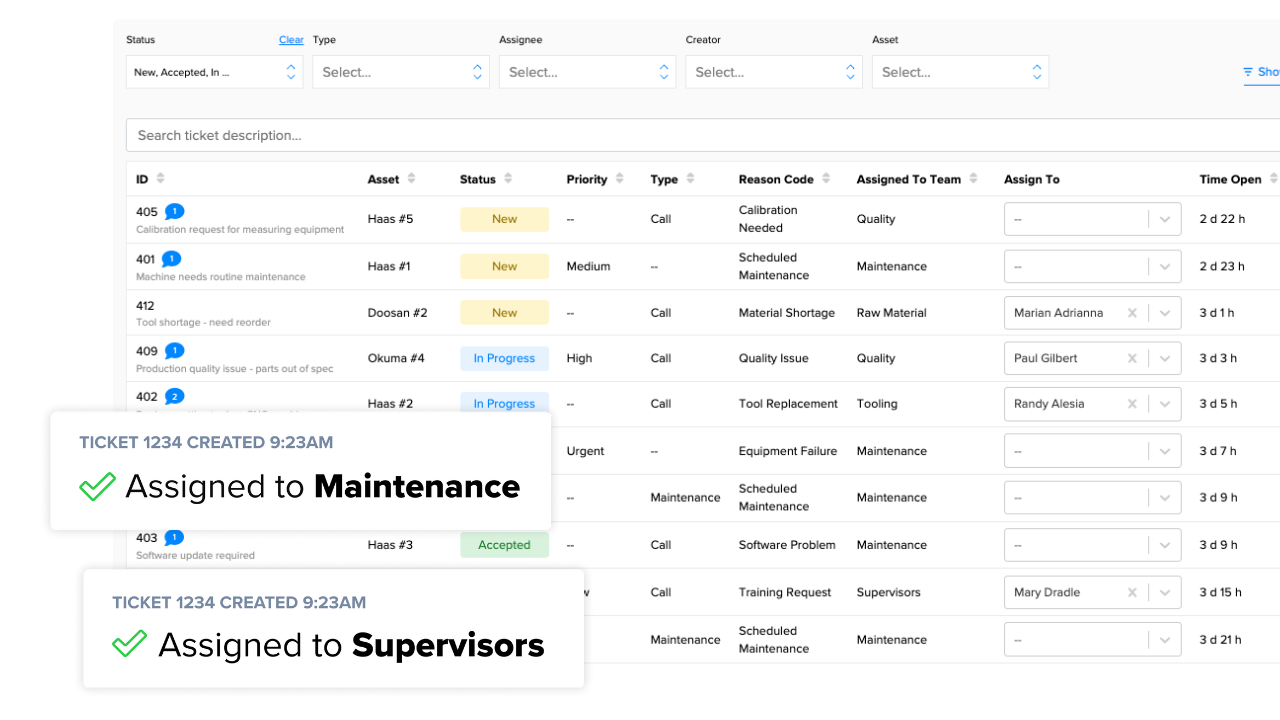
Task: Open the Asset filter dropdown
Action: 960,72
